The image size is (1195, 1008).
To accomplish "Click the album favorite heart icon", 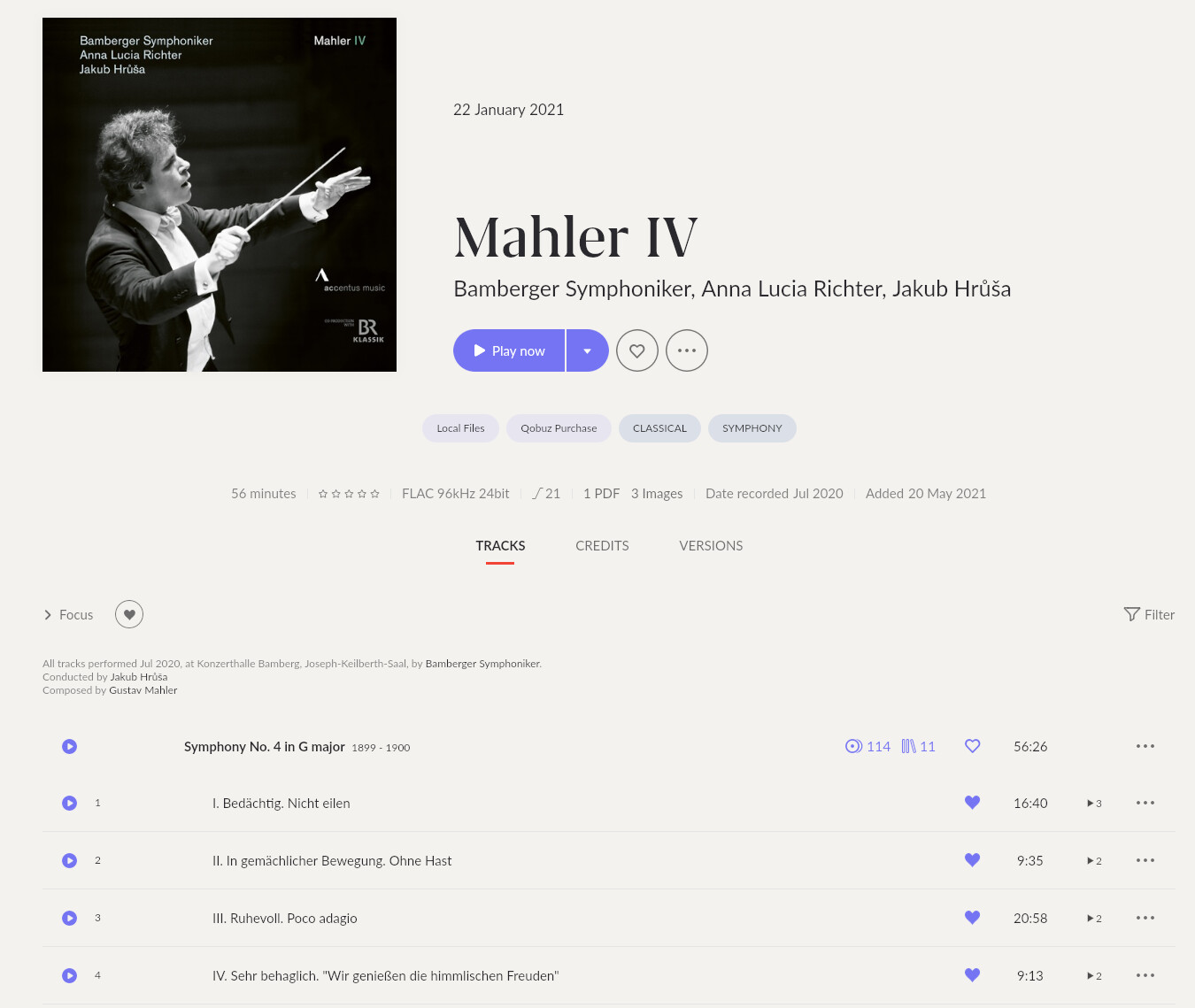I will [637, 350].
